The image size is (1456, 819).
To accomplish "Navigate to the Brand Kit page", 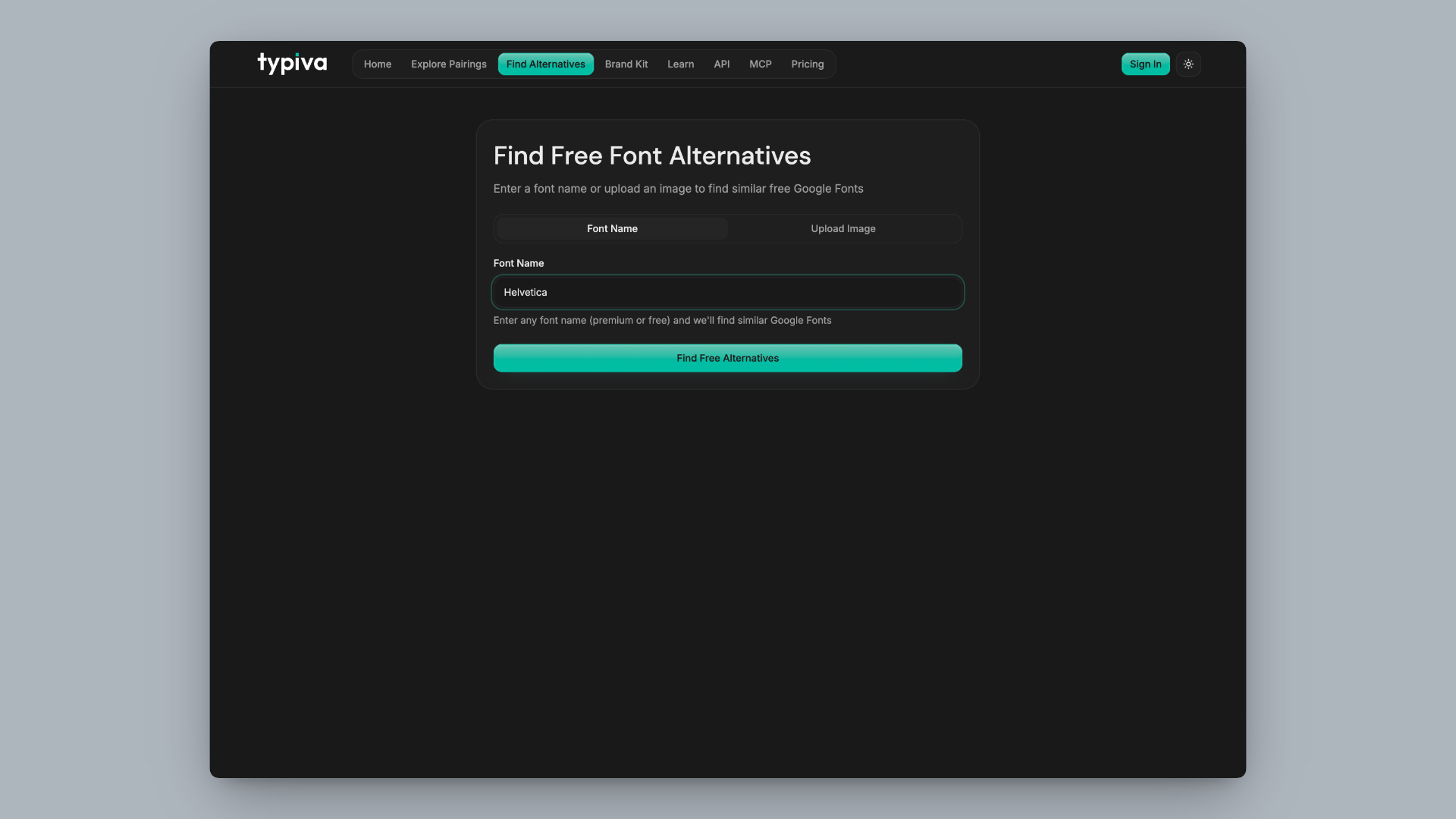I will [626, 64].
